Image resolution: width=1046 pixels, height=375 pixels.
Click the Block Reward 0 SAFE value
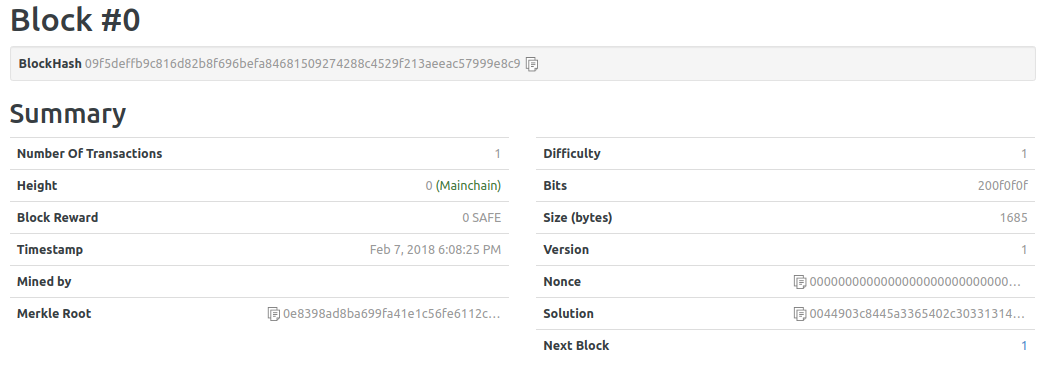click(482, 218)
